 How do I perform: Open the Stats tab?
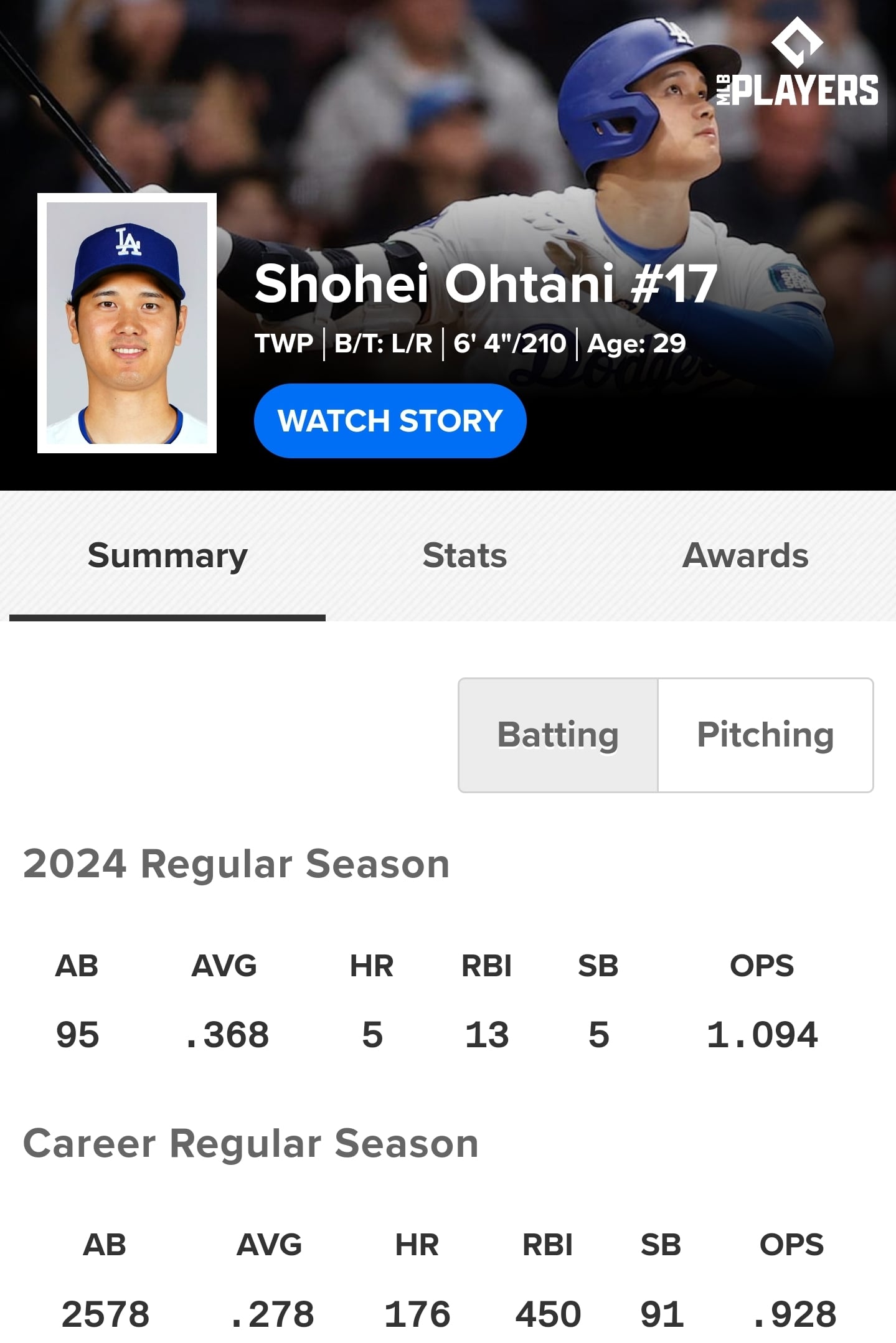[465, 556]
